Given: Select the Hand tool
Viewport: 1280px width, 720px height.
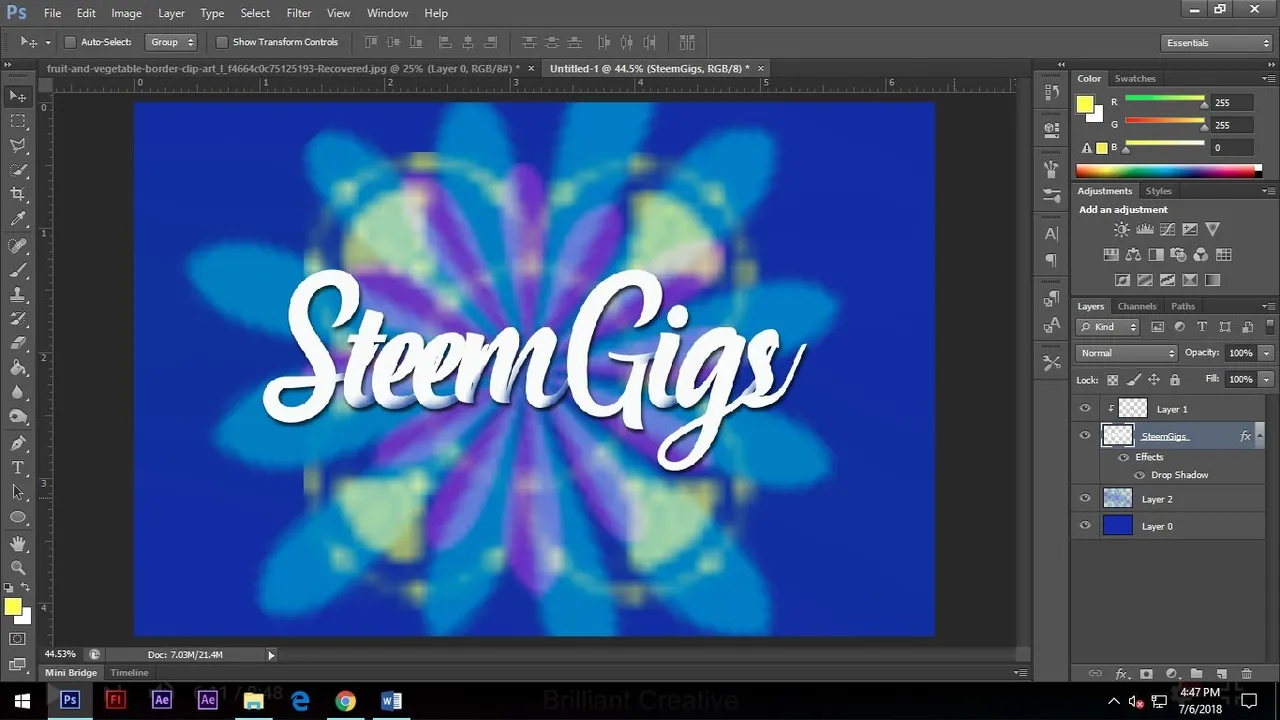Looking at the screenshot, I should pyautogui.click(x=18, y=543).
